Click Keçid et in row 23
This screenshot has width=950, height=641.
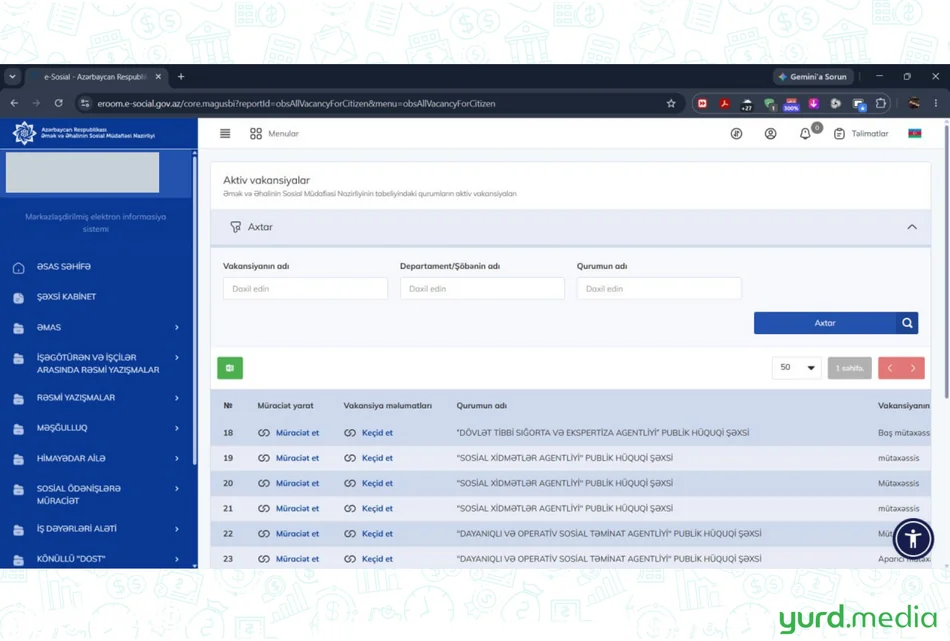368,559
